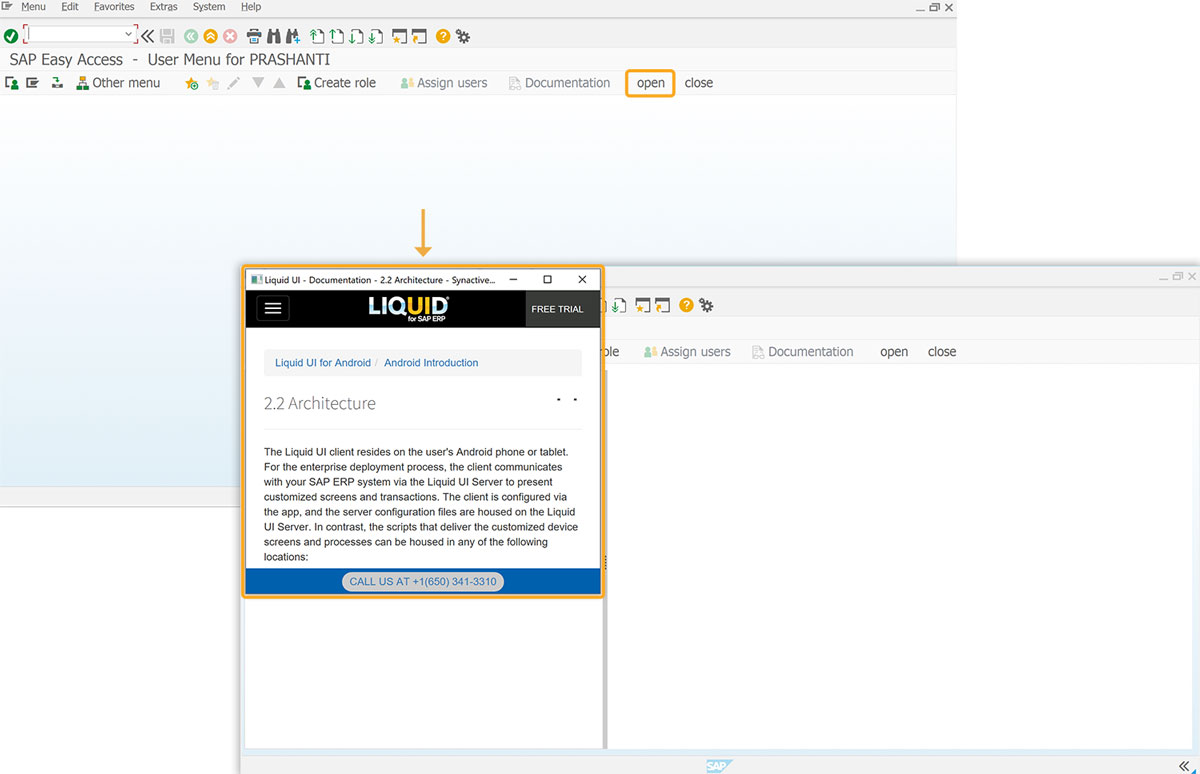
Task: Click the Find binoculars icon
Action: click(x=273, y=36)
